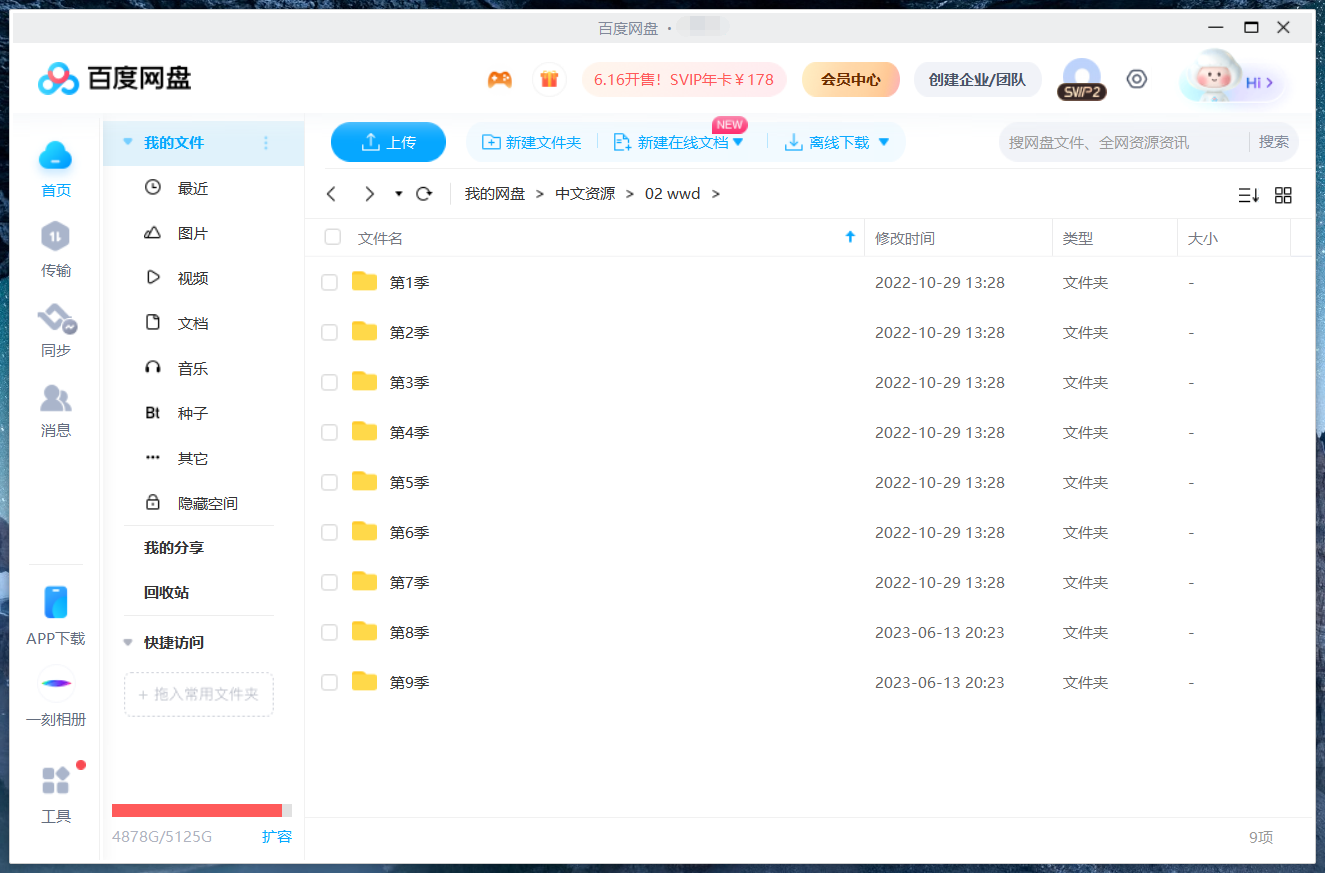This screenshot has height=873, width=1325.
Task: Open 我的分享 in sidebar
Action: pyautogui.click(x=173, y=548)
